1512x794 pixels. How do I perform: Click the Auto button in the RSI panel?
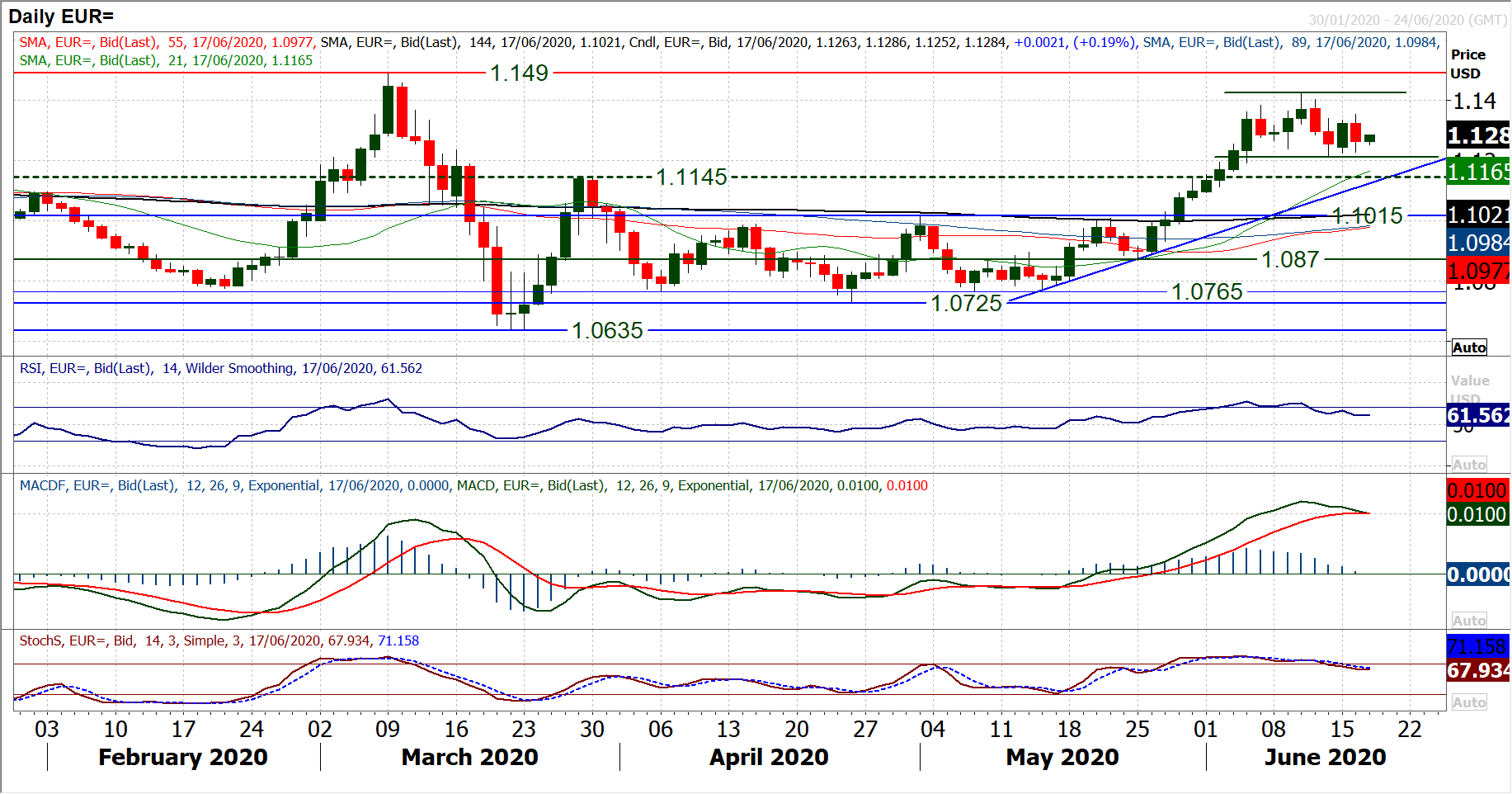tap(1469, 465)
